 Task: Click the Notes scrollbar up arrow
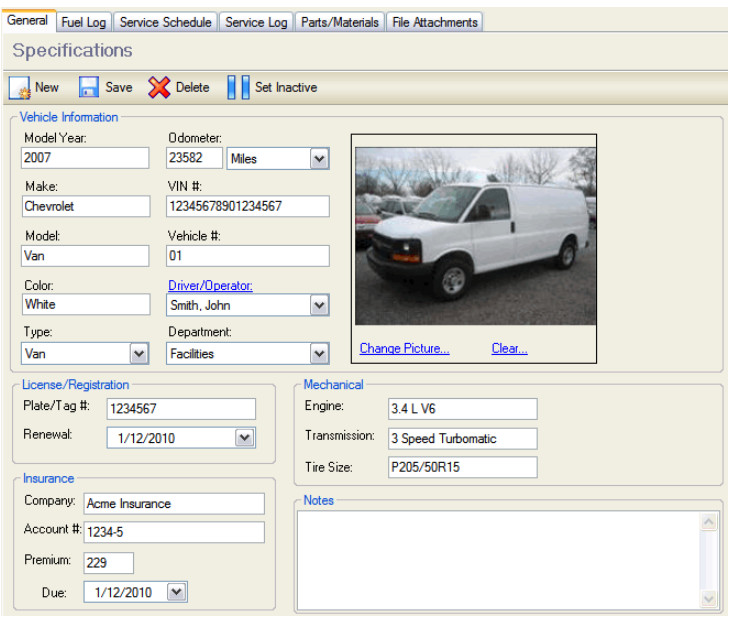tap(709, 522)
